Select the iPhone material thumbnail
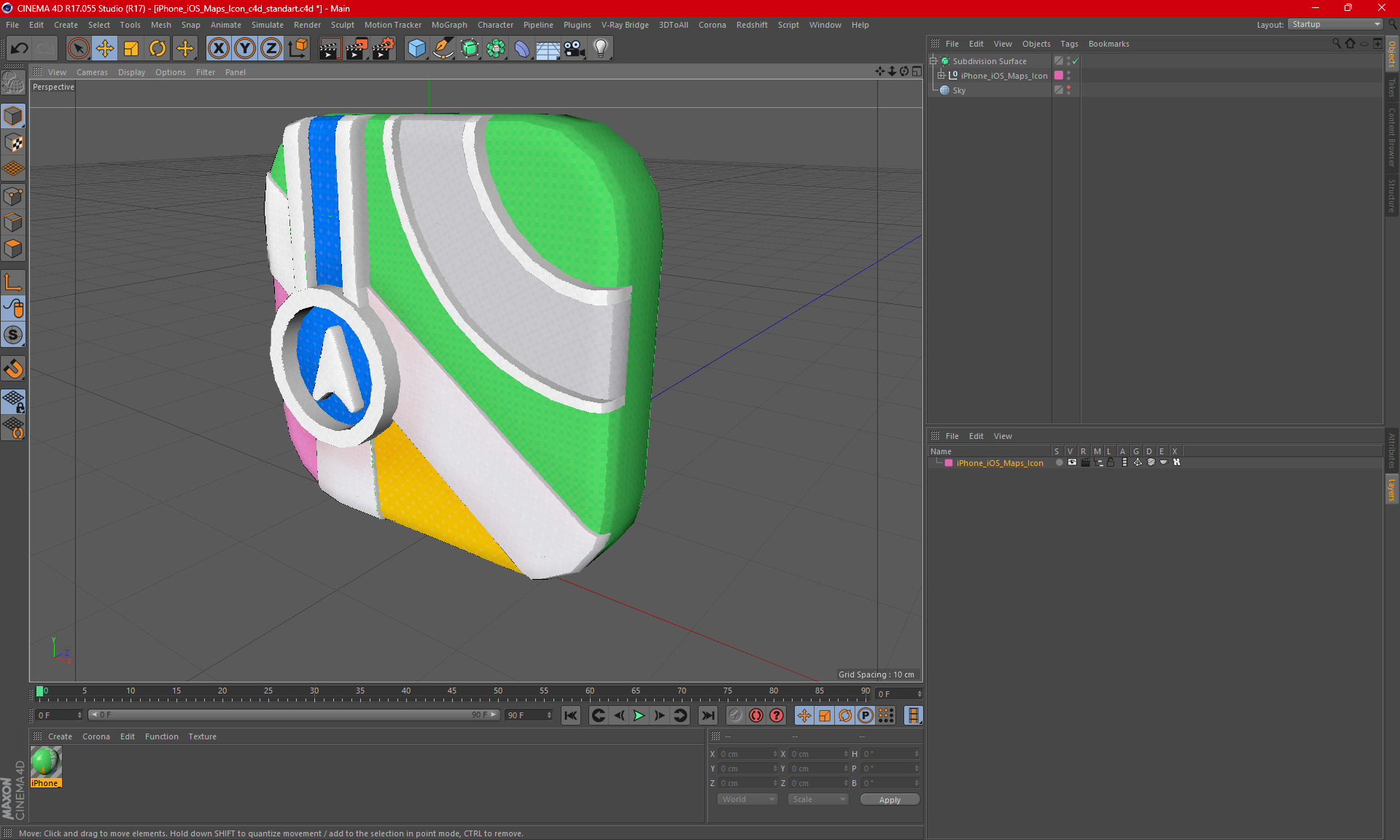This screenshot has height=840, width=1400. coord(46,763)
